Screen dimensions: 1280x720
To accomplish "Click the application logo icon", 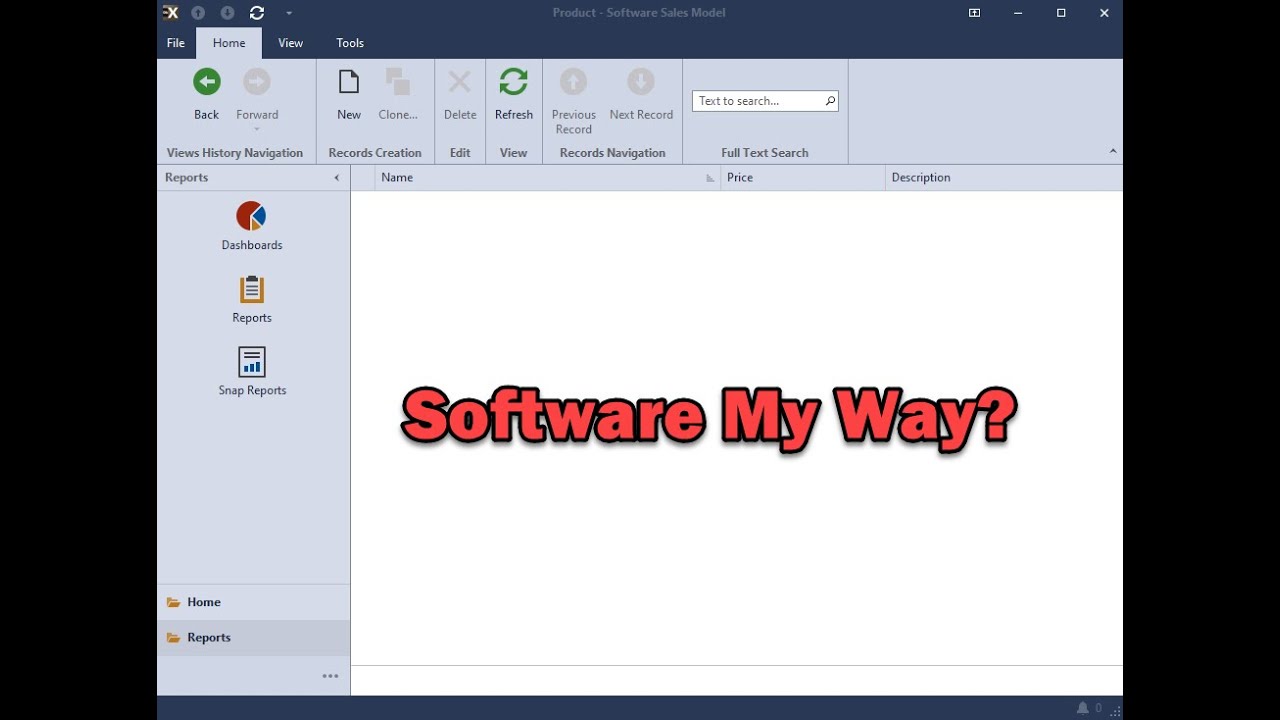I will coord(170,13).
